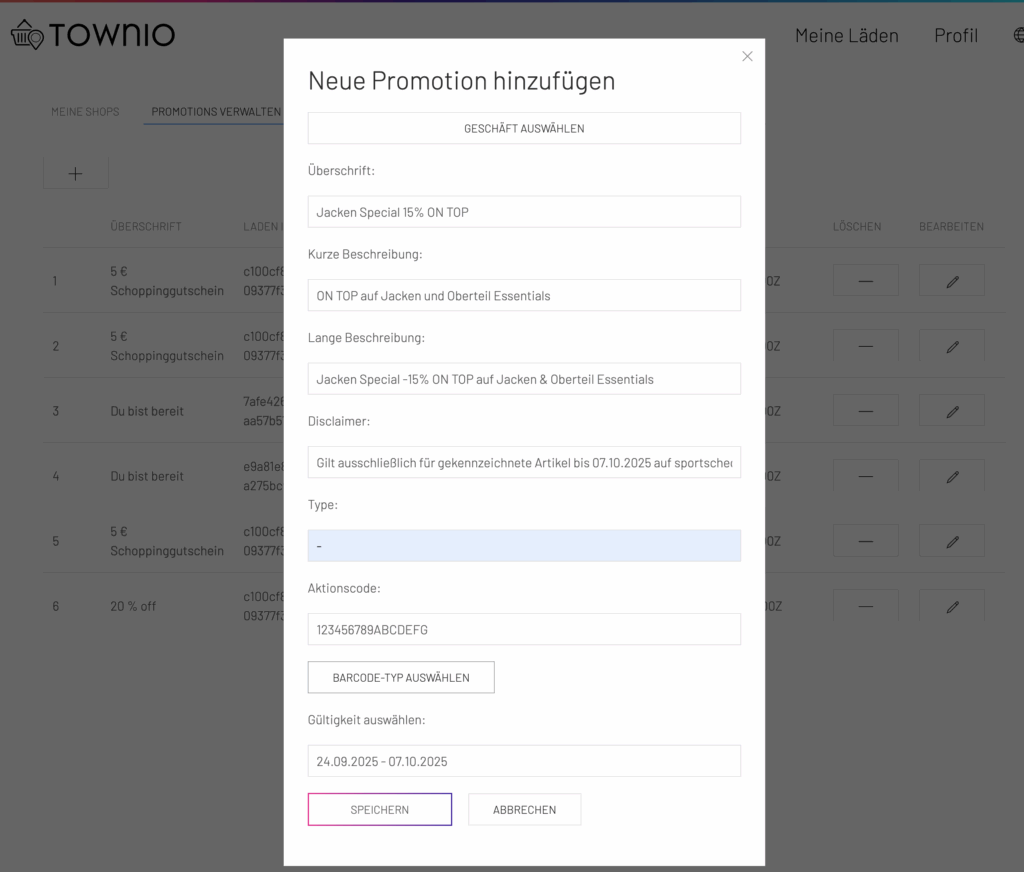Edit row 3 with pencil icon
This screenshot has width=1024, height=872.
pyautogui.click(x=951, y=411)
